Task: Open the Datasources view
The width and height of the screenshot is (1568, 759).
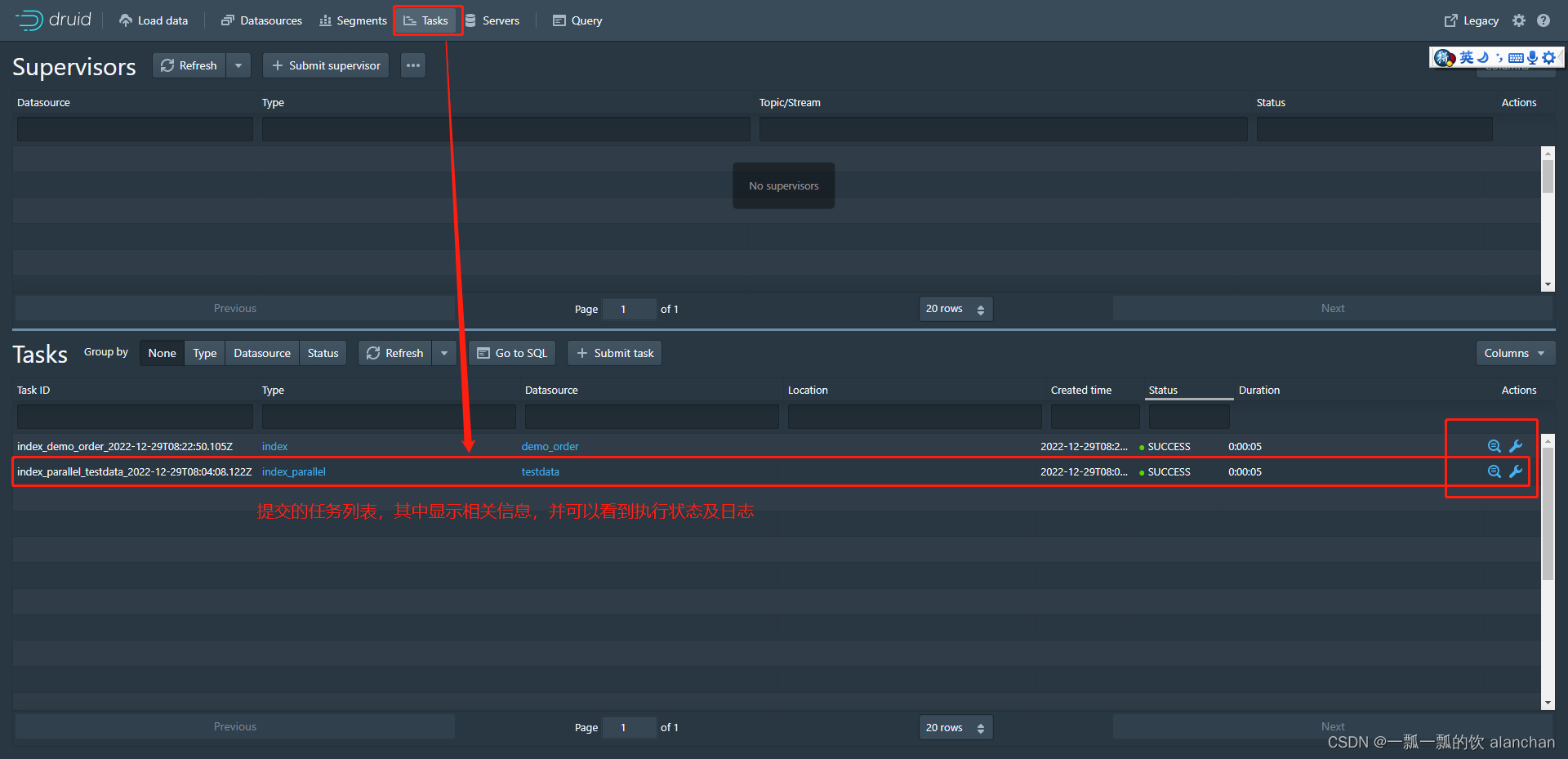Action: (x=261, y=20)
